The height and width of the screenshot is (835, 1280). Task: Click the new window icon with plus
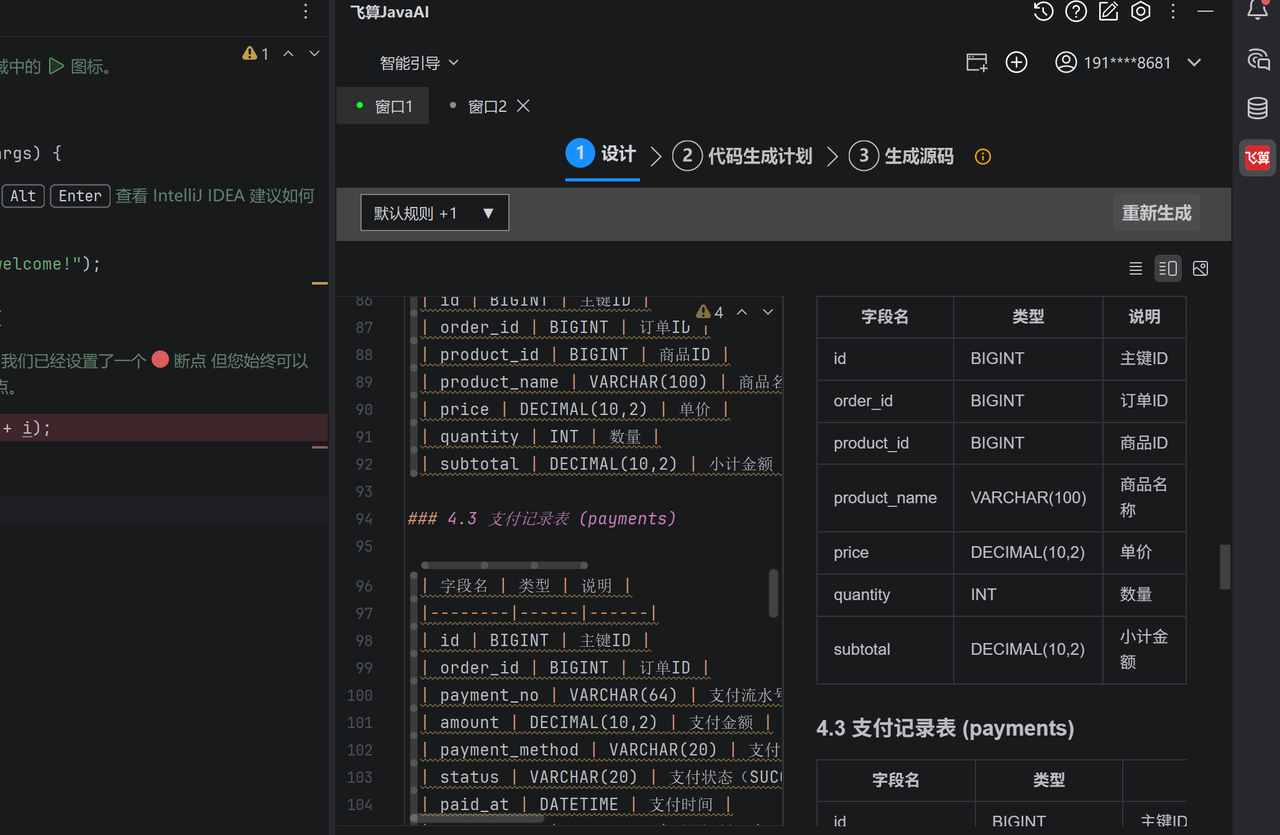pyautogui.click(x=977, y=62)
